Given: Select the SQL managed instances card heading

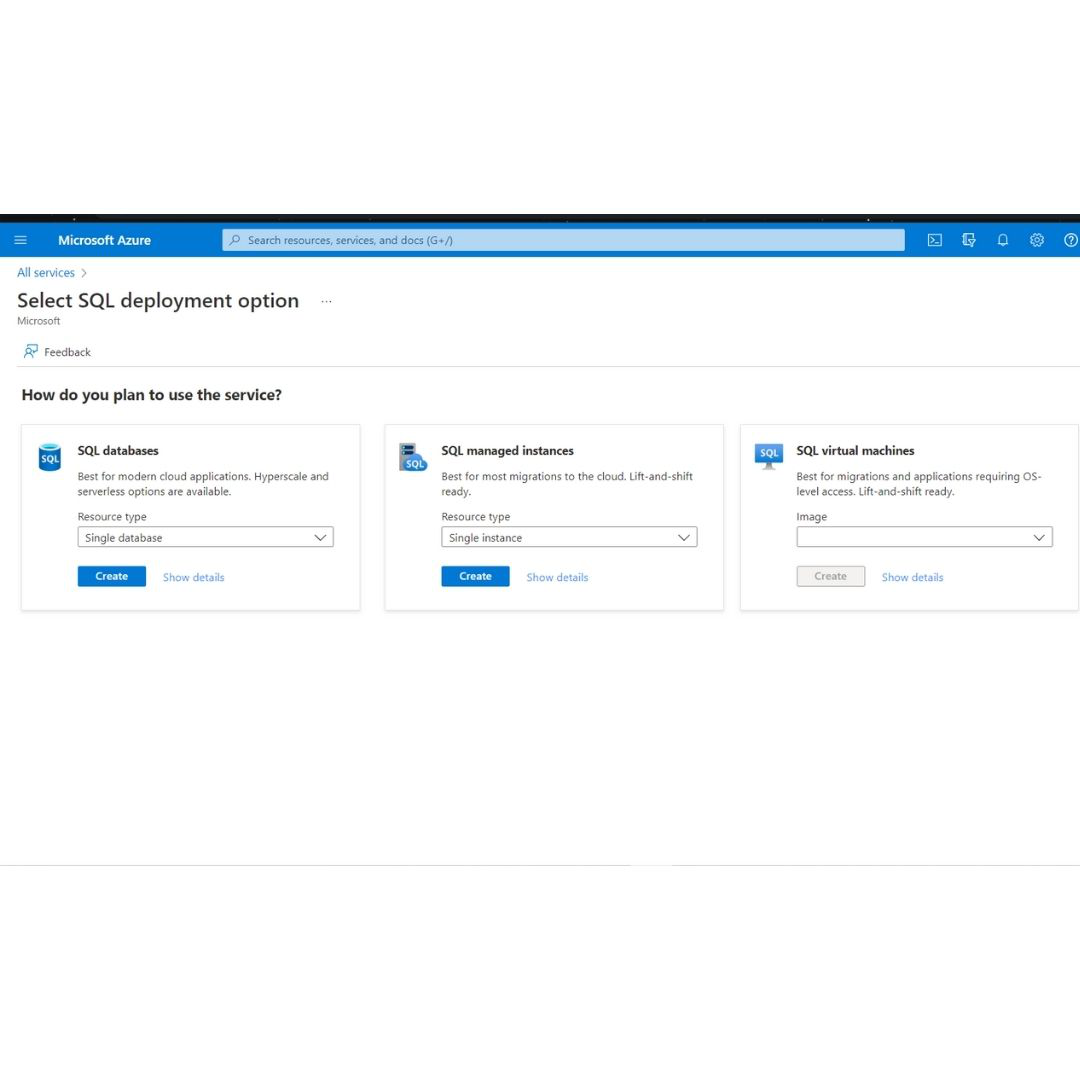Looking at the screenshot, I should [x=508, y=450].
